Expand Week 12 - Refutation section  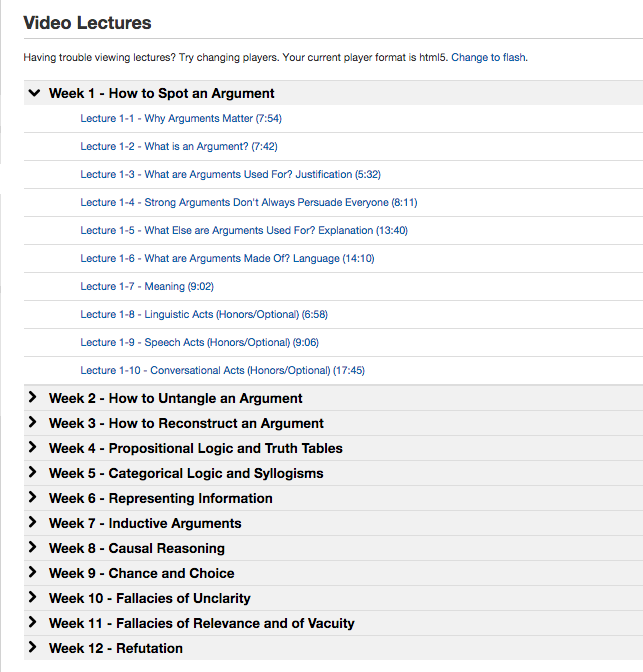pyautogui.click(x=115, y=648)
